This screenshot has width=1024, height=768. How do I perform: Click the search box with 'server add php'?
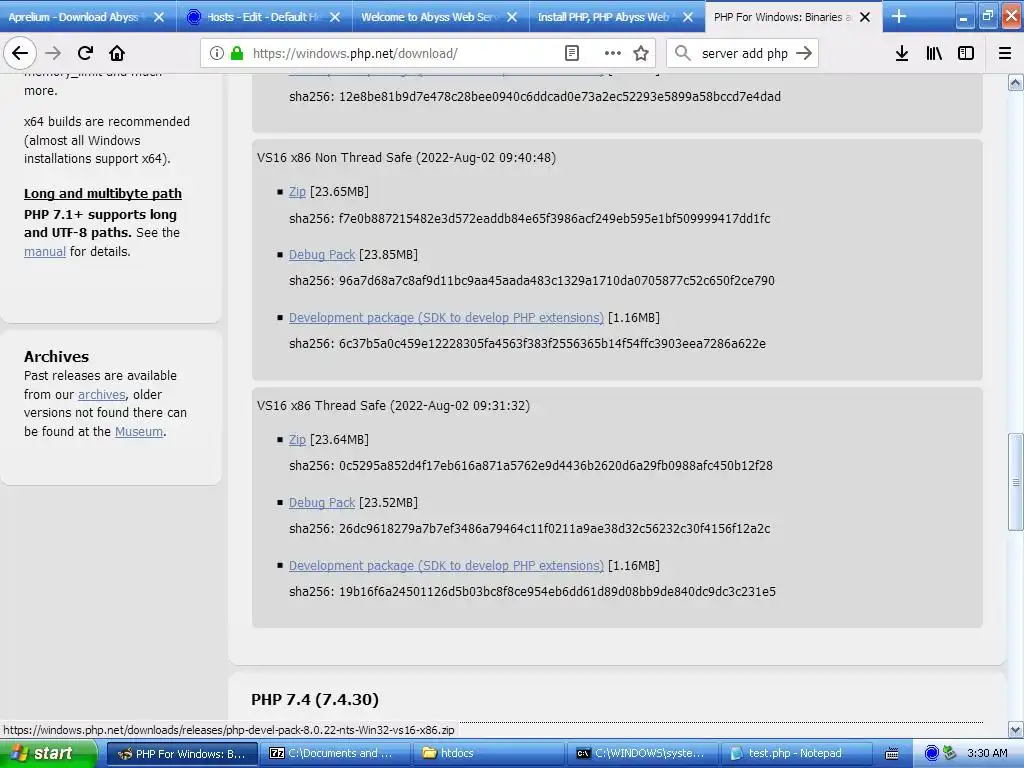point(744,54)
